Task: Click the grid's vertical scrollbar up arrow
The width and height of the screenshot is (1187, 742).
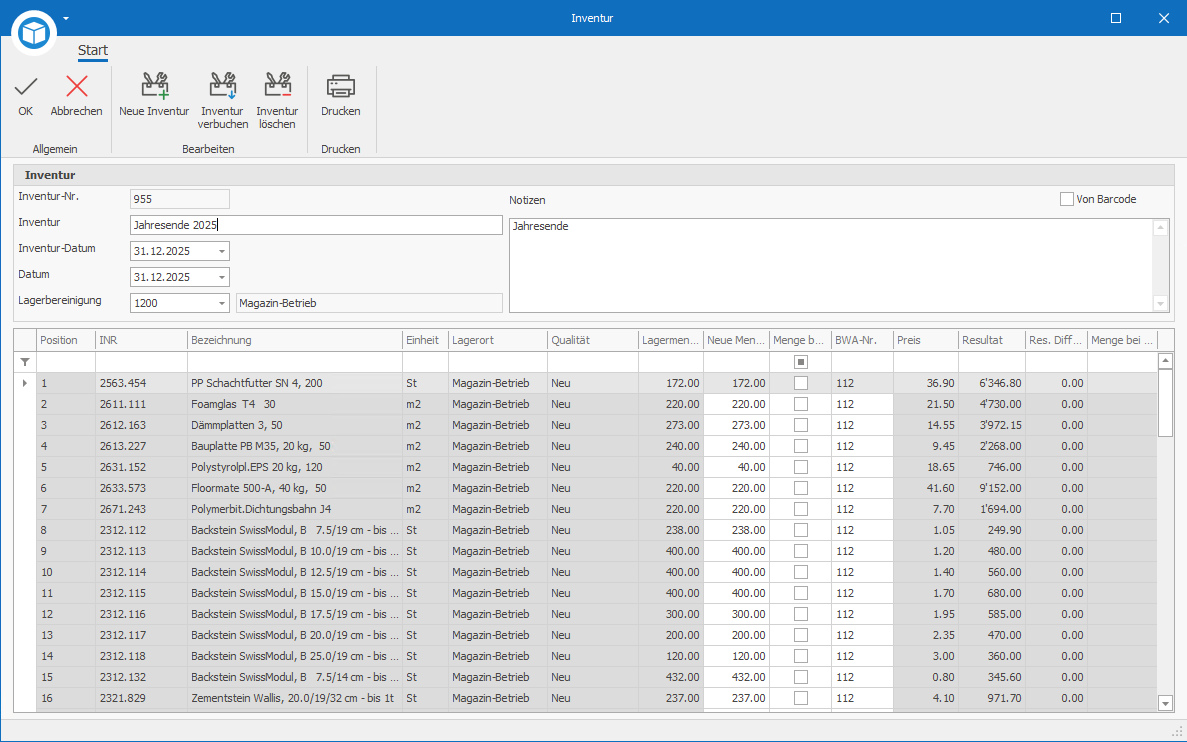Action: pyautogui.click(x=1166, y=362)
